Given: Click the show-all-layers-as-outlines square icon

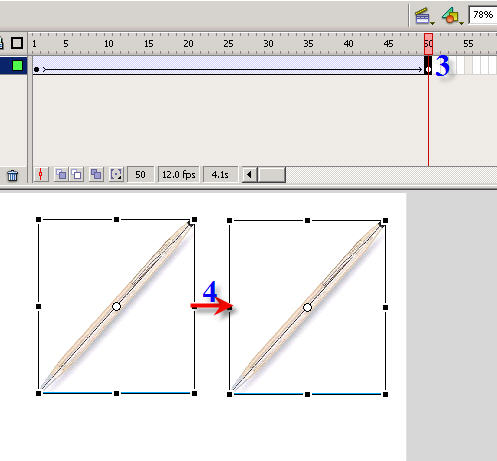Looking at the screenshot, I should pyautogui.click(x=17, y=43).
